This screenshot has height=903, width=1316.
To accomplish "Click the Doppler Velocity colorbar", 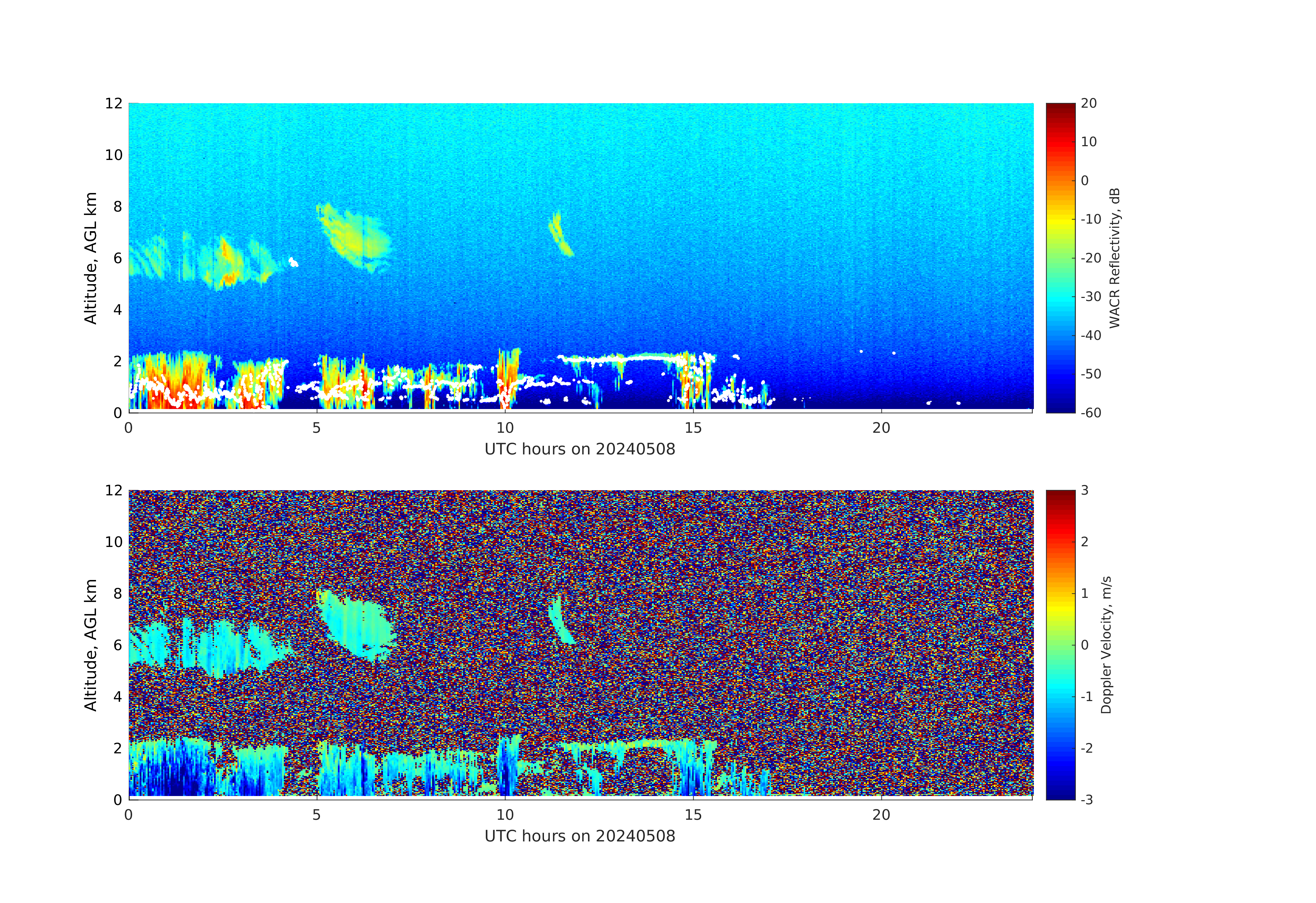I will click(1060, 644).
